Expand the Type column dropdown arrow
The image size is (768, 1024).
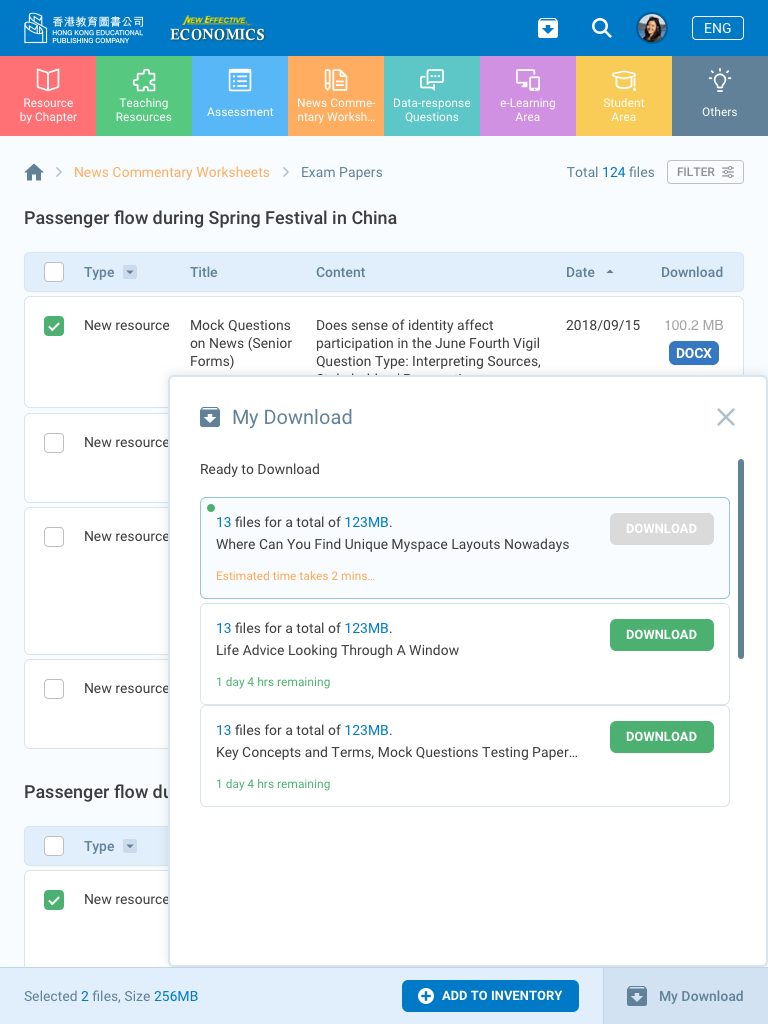130,272
